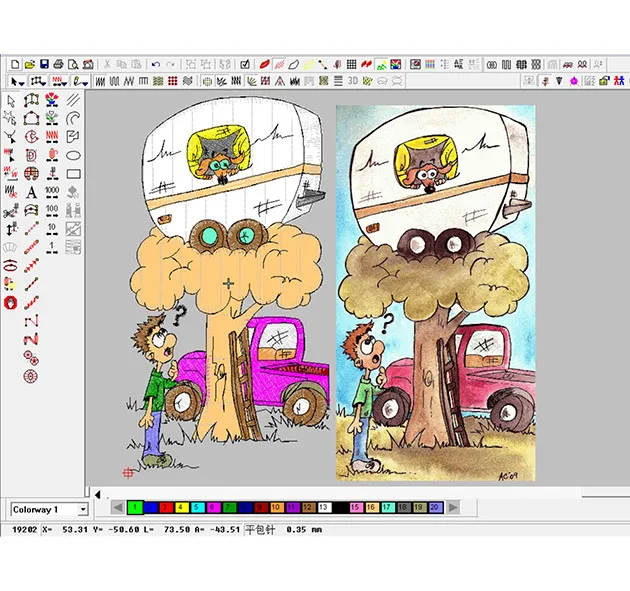The width and height of the screenshot is (630, 591).
Task: Click the scissors cut tool in toolbox
Action: pyautogui.click(x=11, y=210)
